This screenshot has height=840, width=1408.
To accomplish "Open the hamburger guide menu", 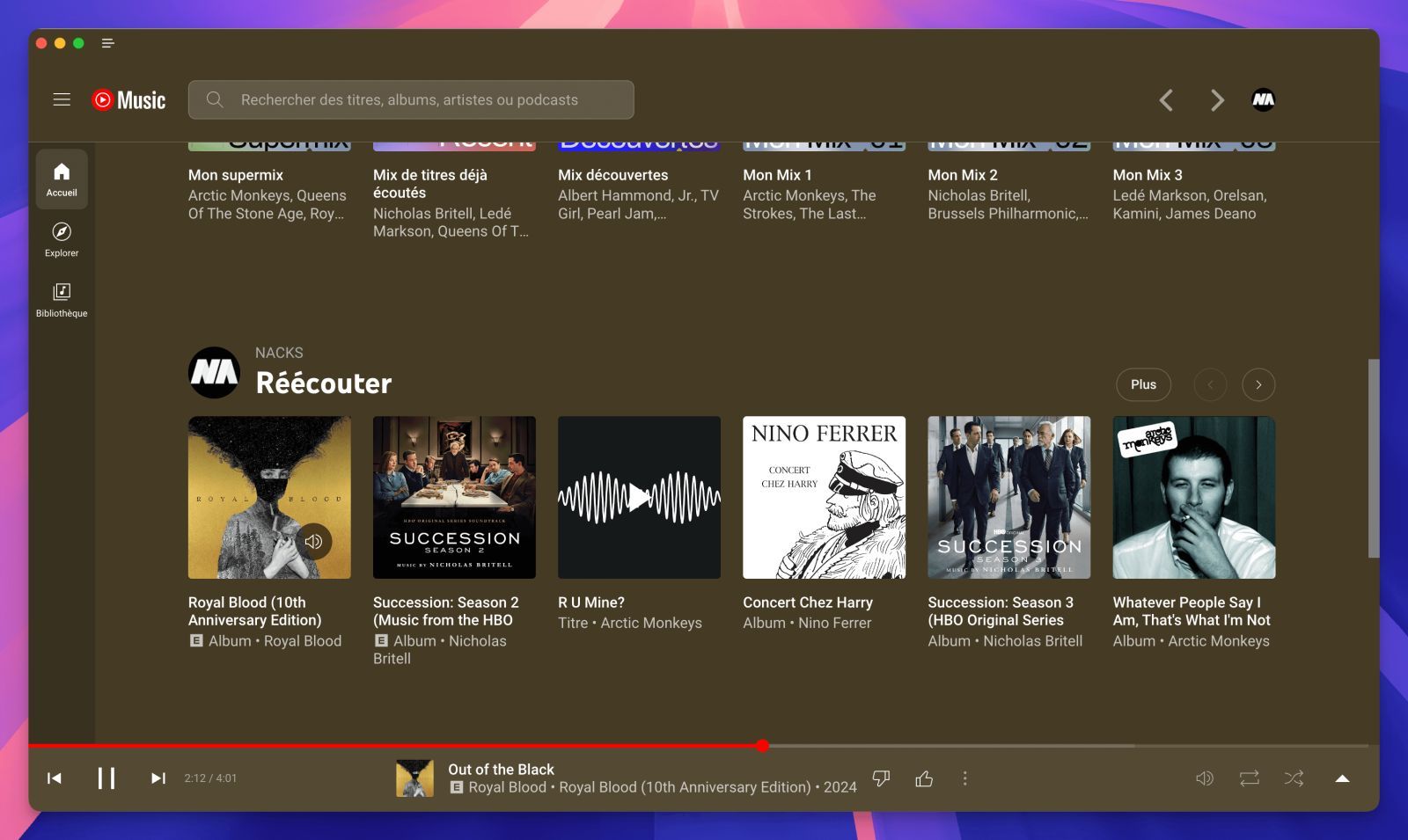I will tap(62, 99).
